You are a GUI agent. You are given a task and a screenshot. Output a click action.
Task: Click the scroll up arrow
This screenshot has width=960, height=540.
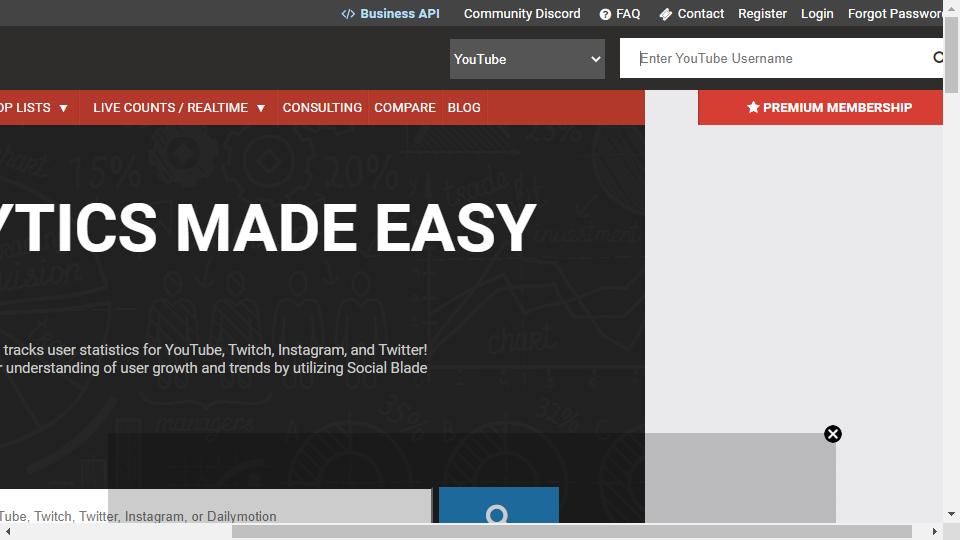[951, 7]
